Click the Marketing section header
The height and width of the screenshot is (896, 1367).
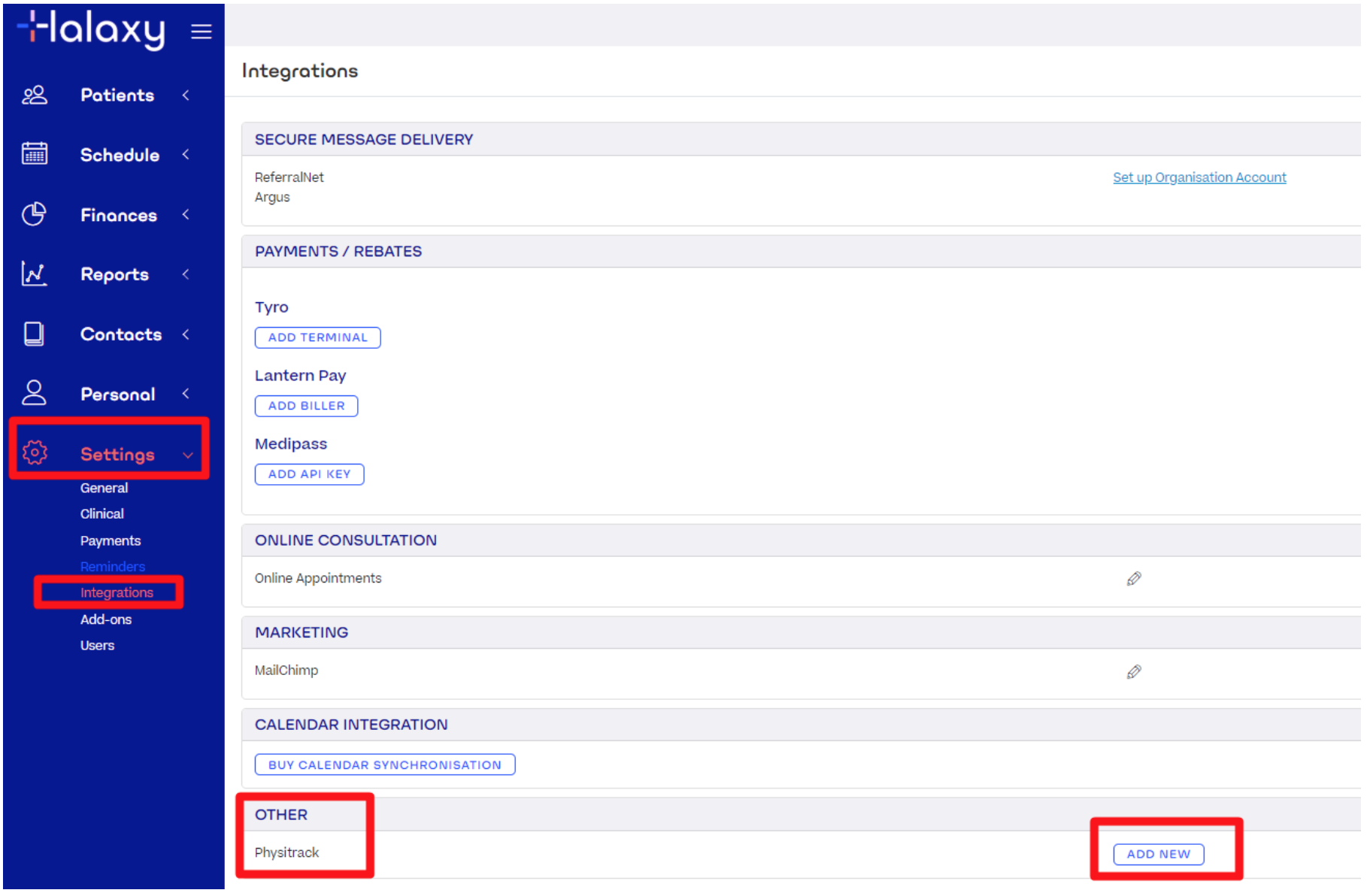(x=301, y=632)
